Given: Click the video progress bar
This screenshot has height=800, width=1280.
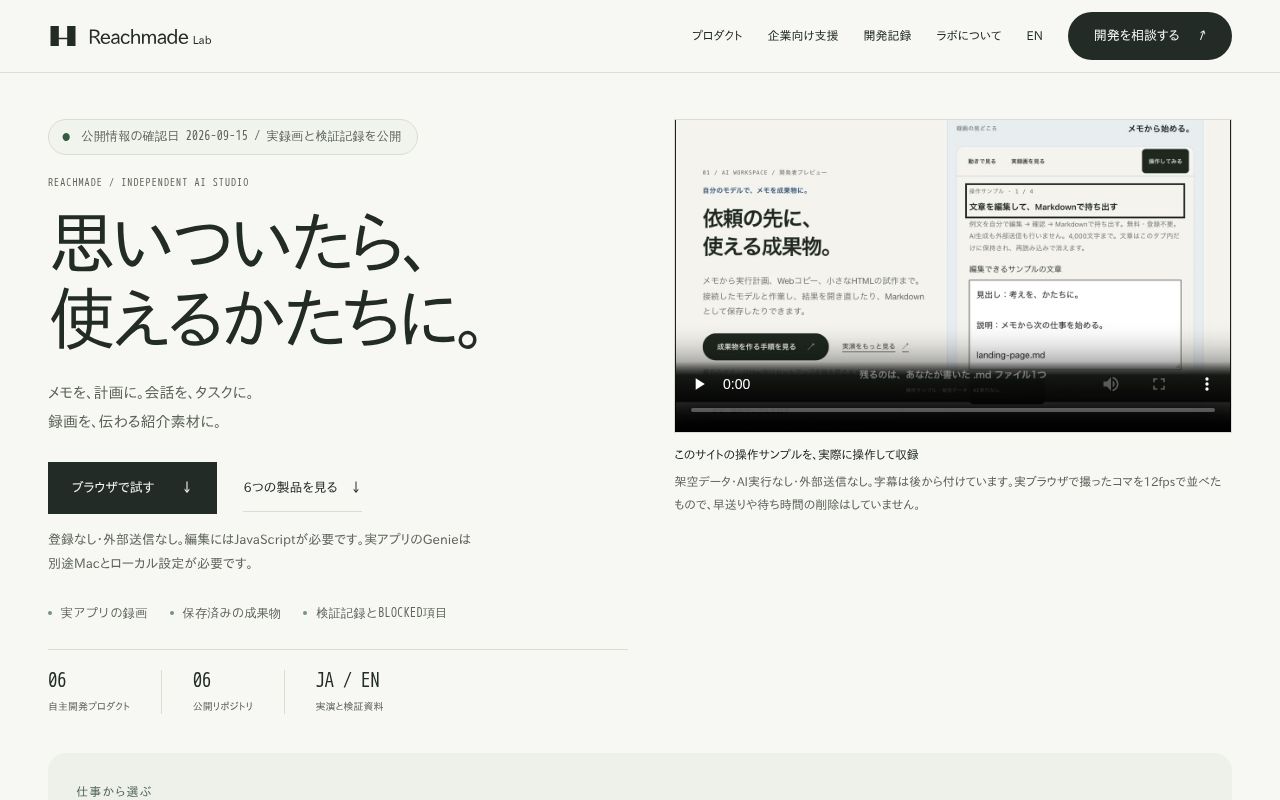Looking at the screenshot, I should [953, 410].
